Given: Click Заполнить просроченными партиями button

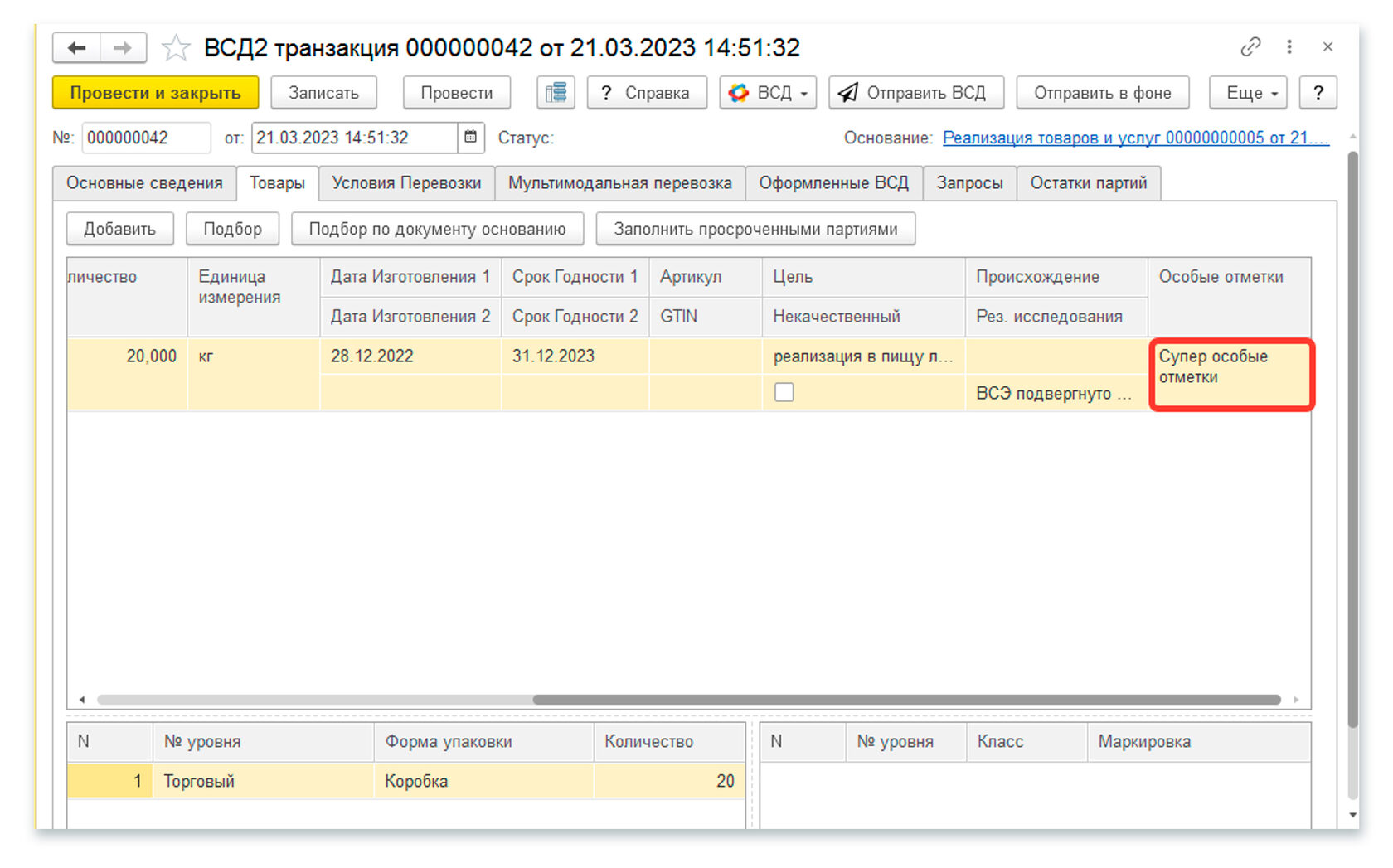Looking at the screenshot, I should [x=755, y=229].
